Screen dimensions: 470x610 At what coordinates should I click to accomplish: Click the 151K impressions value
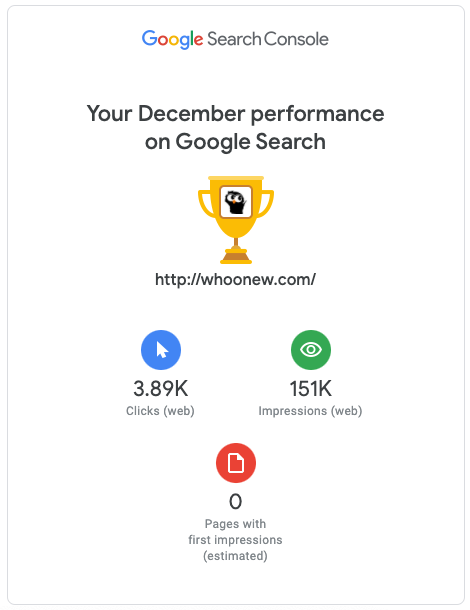tap(311, 389)
